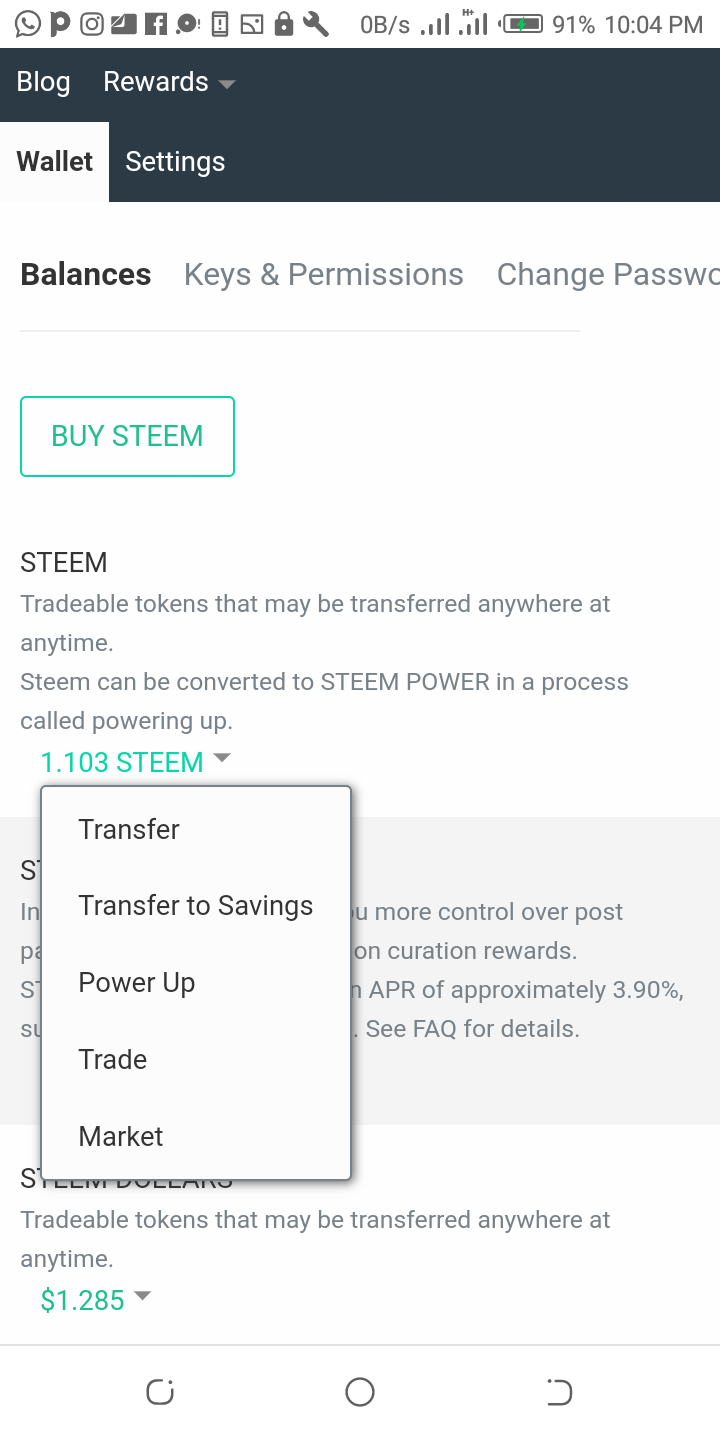Image resolution: width=720 pixels, height=1440 pixels.
Task: Tap the Facebook notification icon
Action: (156, 24)
